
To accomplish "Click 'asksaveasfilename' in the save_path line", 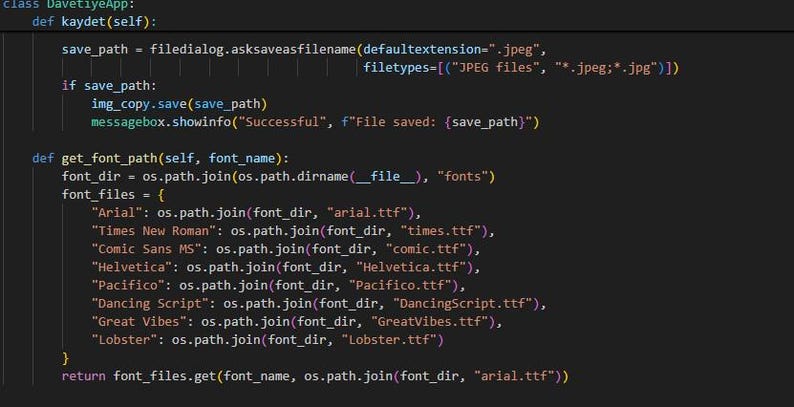I will click(294, 50).
